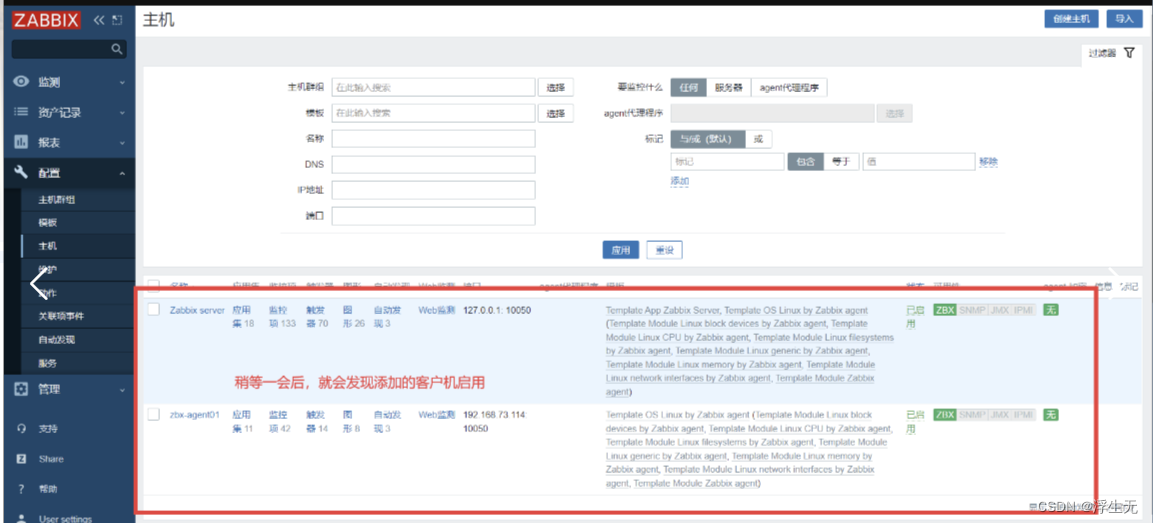Click SNMP badge in Zabbix server row
1153x523 pixels.
[x=971, y=310]
